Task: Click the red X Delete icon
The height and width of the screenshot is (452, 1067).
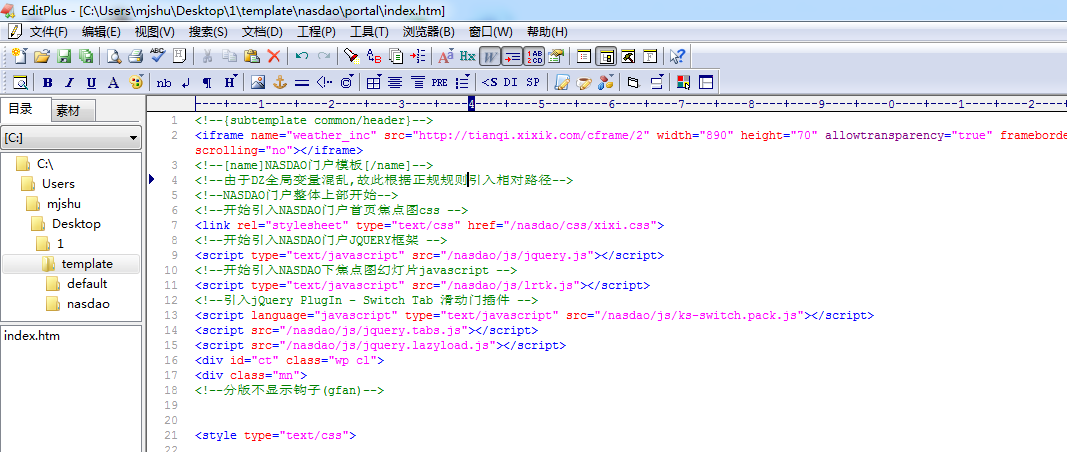Action: [x=274, y=56]
